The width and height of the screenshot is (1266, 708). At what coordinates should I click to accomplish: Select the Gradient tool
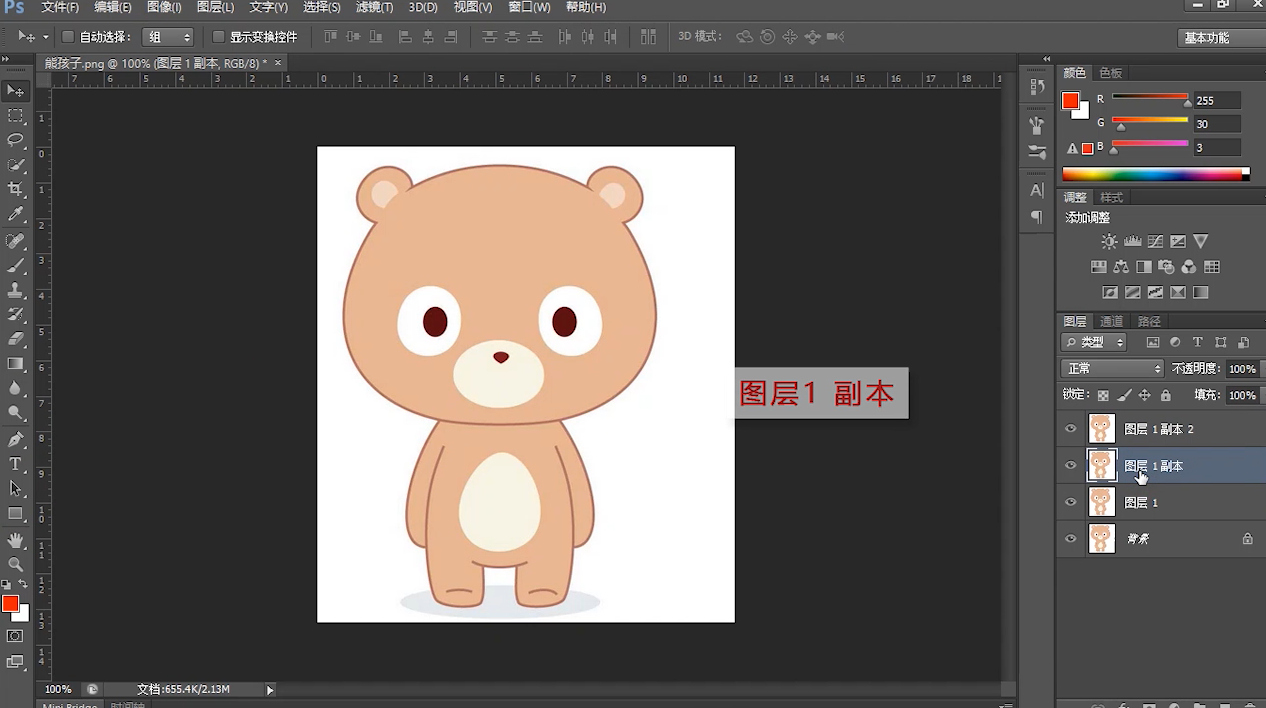pyautogui.click(x=16, y=364)
